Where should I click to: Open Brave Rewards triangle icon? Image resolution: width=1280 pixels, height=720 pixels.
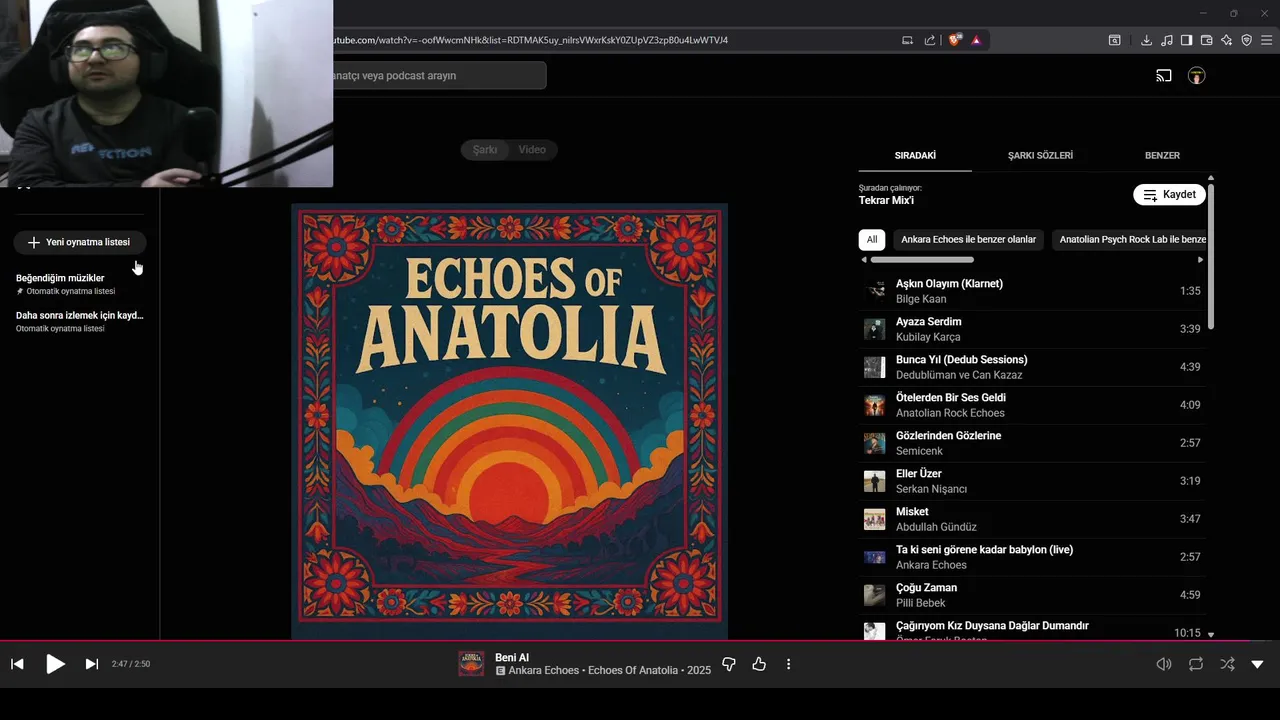[x=976, y=40]
